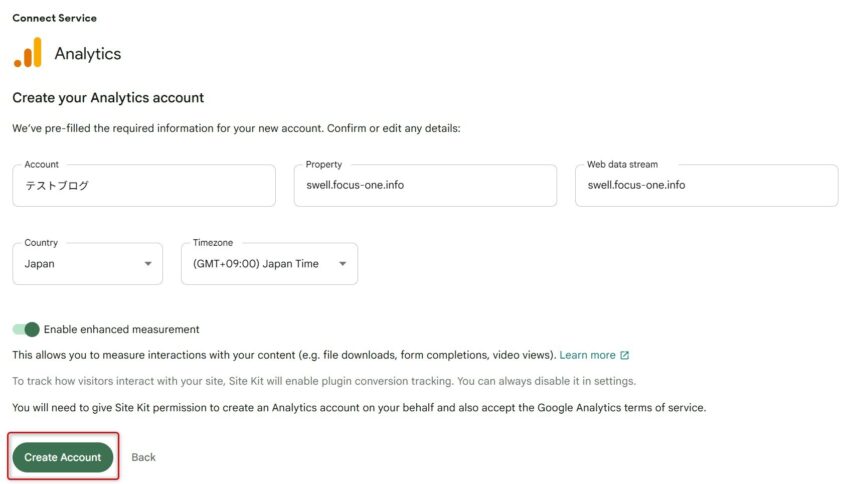
Task: Go back with the Back button
Action: [x=143, y=457]
